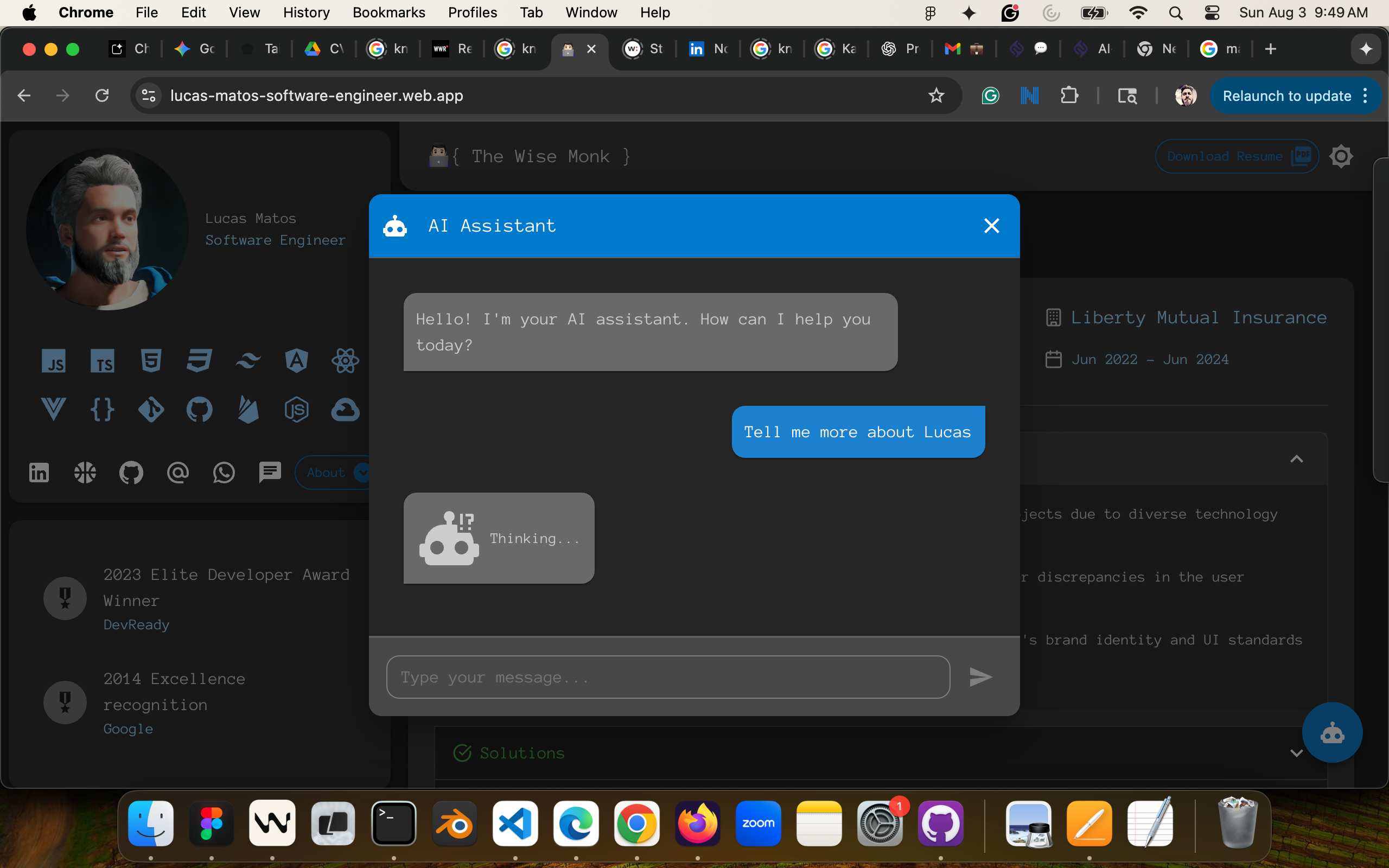1389x868 pixels.
Task: Bookmark this page with star icon
Action: click(x=935, y=95)
